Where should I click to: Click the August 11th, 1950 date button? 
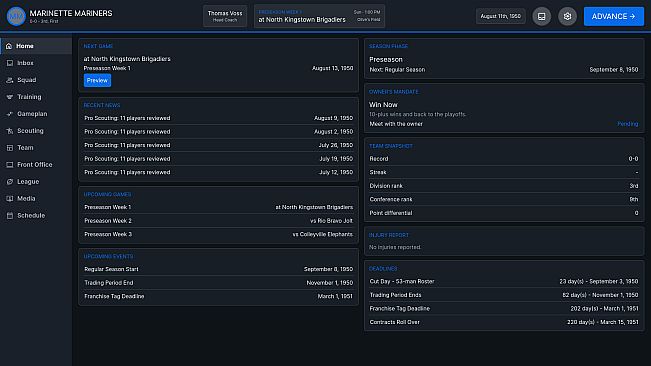tap(501, 16)
